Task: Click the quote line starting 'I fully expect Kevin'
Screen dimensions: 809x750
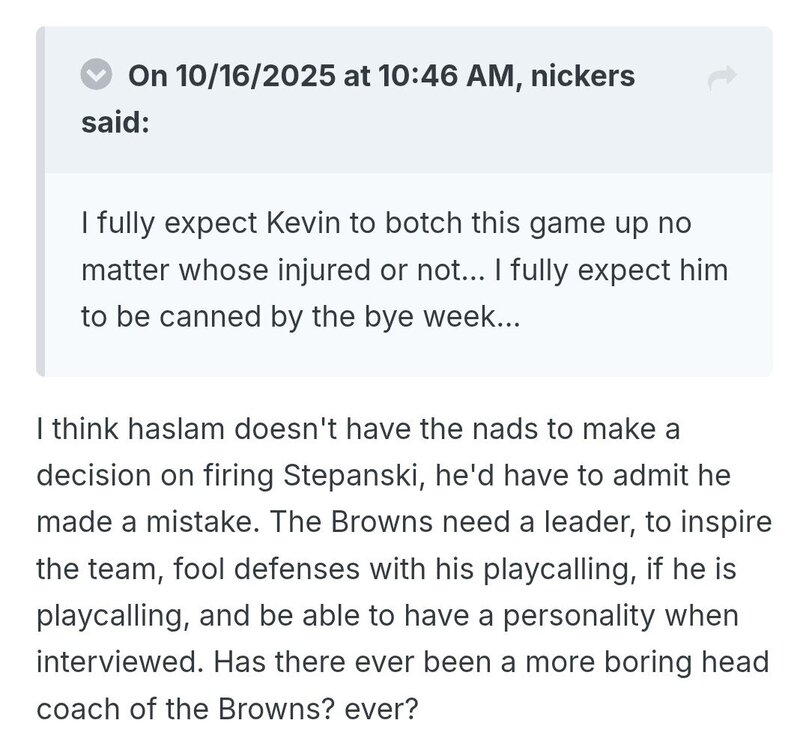Action: click(386, 224)
